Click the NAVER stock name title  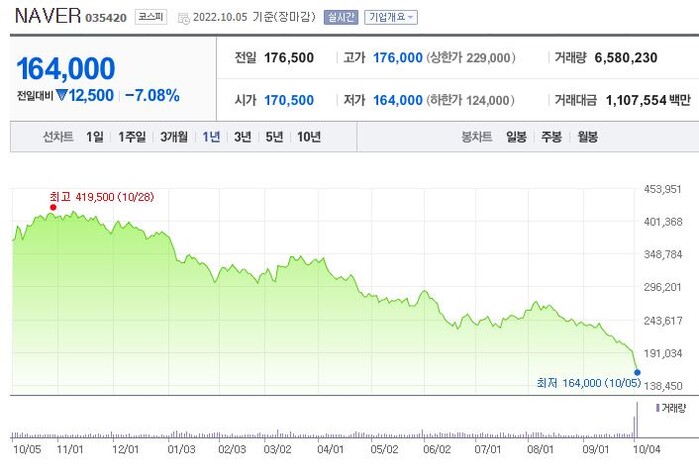(x=47, y=17)
